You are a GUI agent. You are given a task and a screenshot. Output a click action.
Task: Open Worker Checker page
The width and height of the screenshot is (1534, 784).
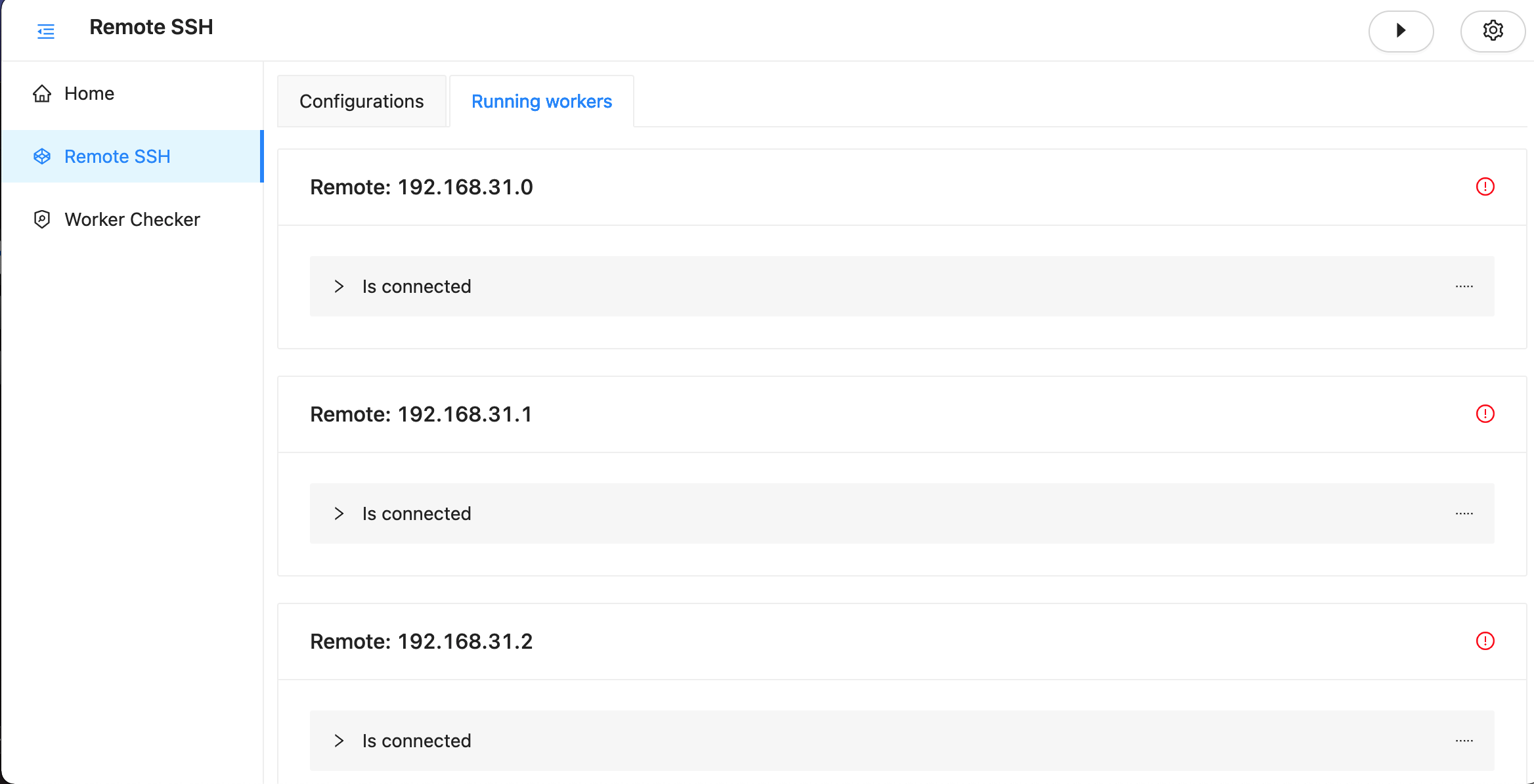tap(132, 219)
